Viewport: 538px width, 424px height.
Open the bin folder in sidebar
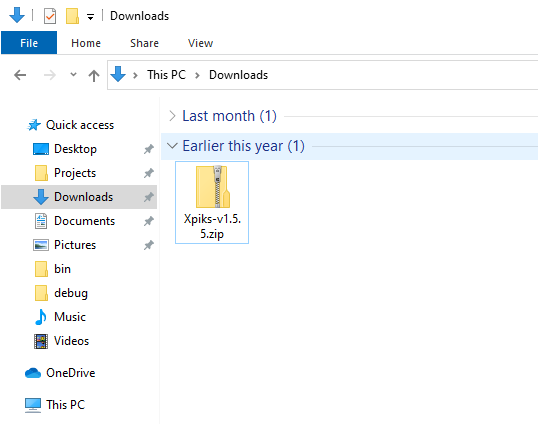[x=62, y=269]
